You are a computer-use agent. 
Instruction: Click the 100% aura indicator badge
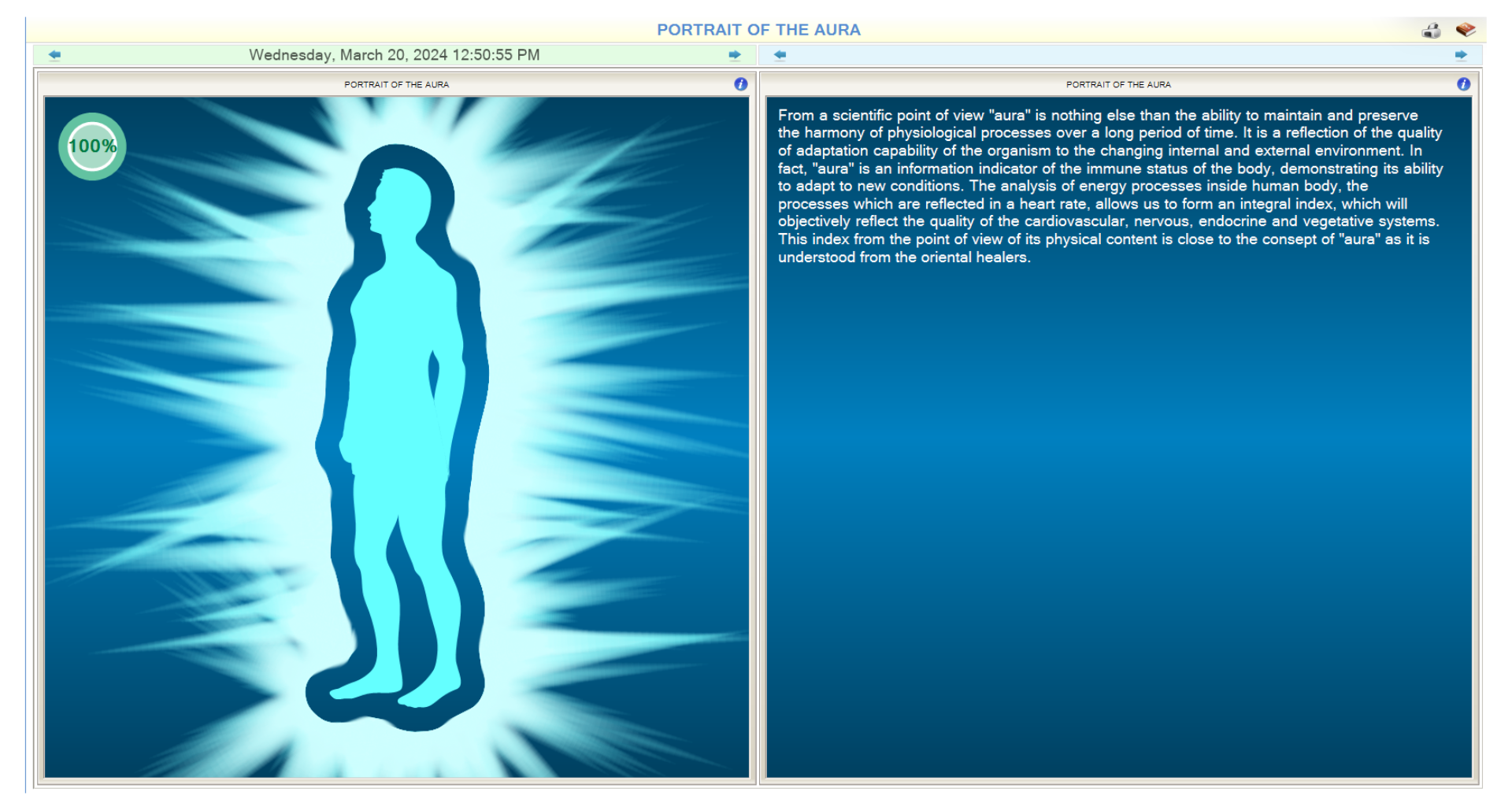pyautogui.click(x=92, y=146)
